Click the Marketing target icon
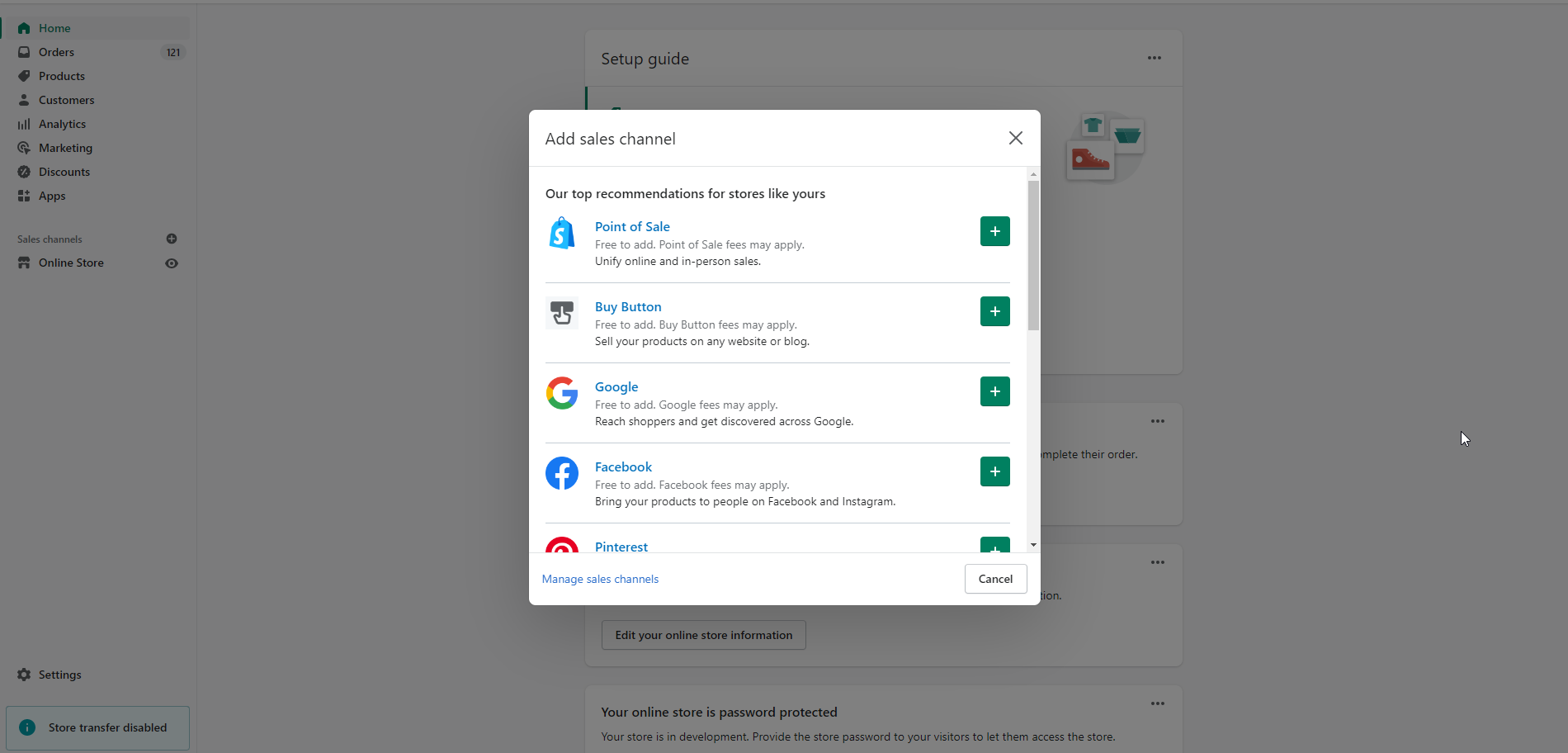1568x753 pixels. tap(24, 148)
